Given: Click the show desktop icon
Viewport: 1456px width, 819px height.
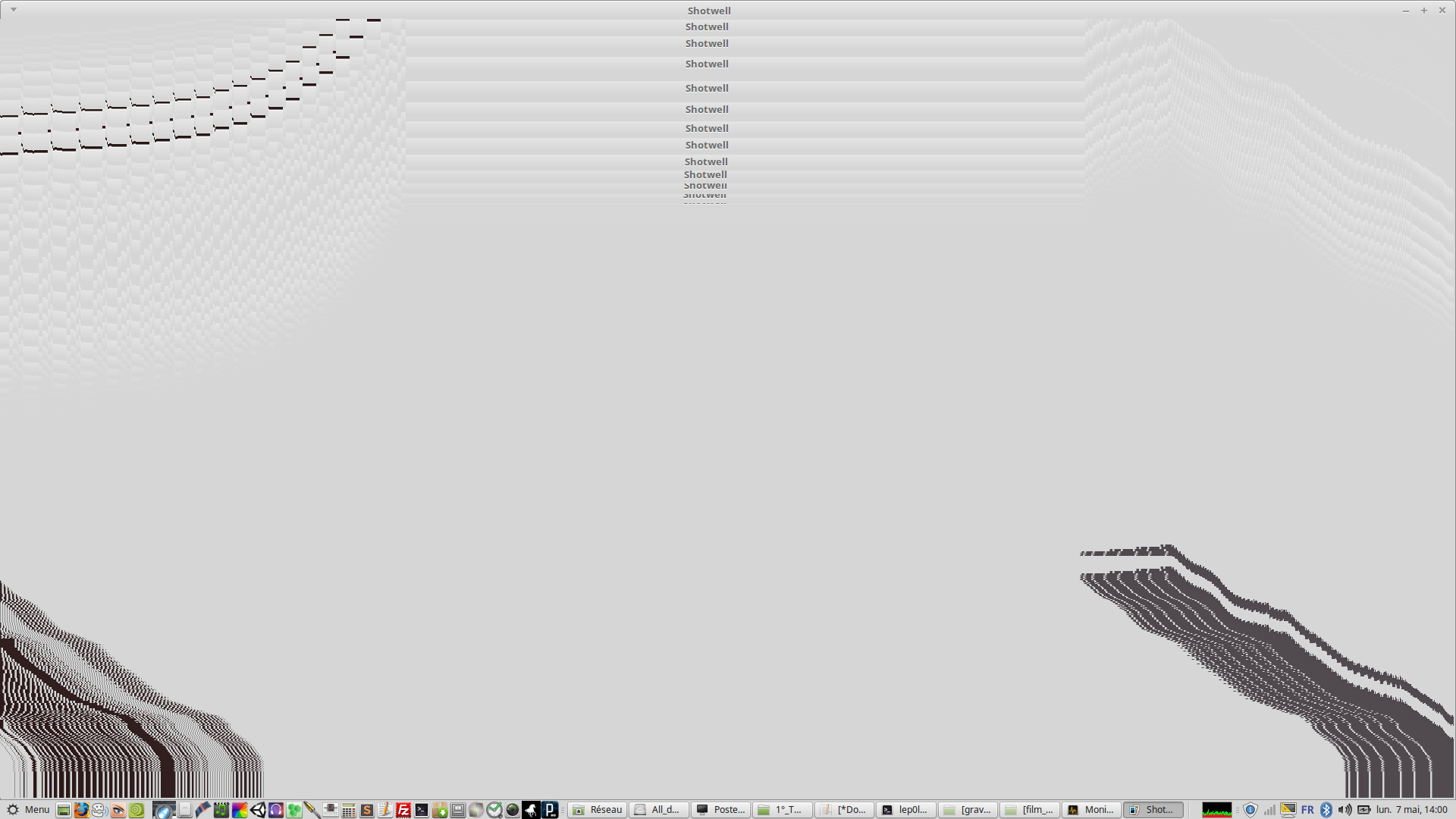Looking at the screenshot, I should 64,810.
